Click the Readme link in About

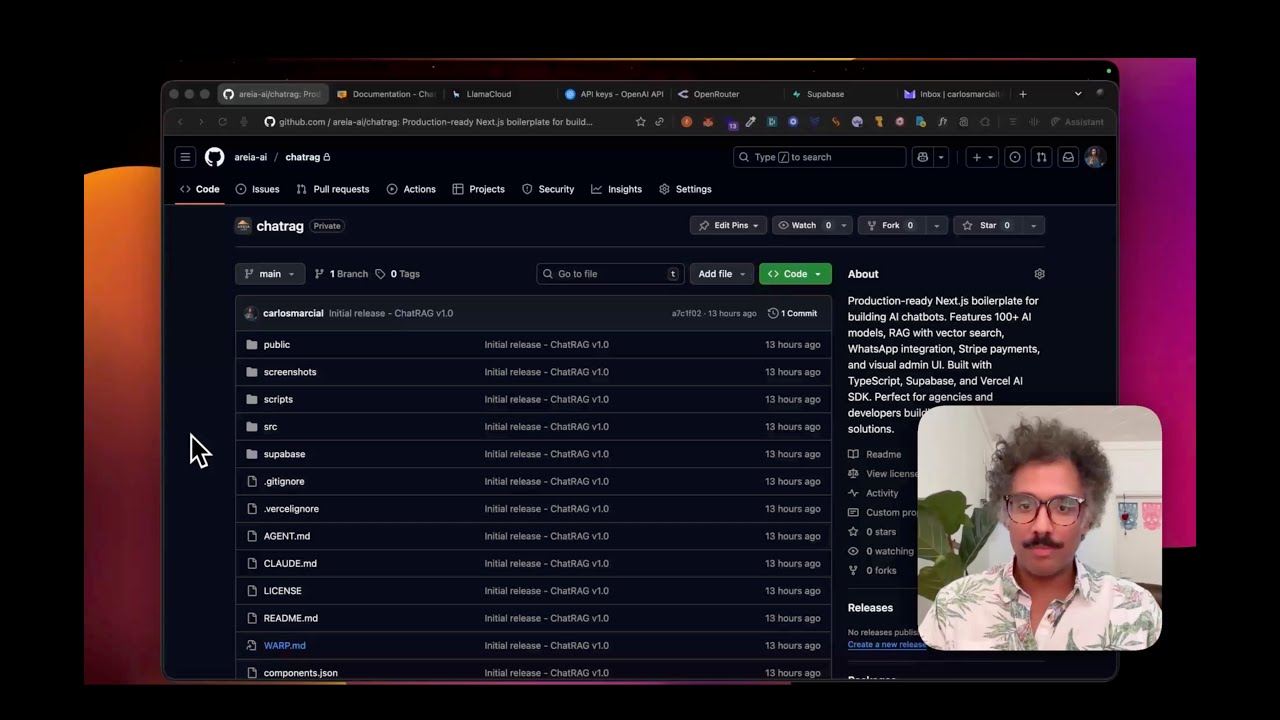pyautogui.click(x=875, y=454)
